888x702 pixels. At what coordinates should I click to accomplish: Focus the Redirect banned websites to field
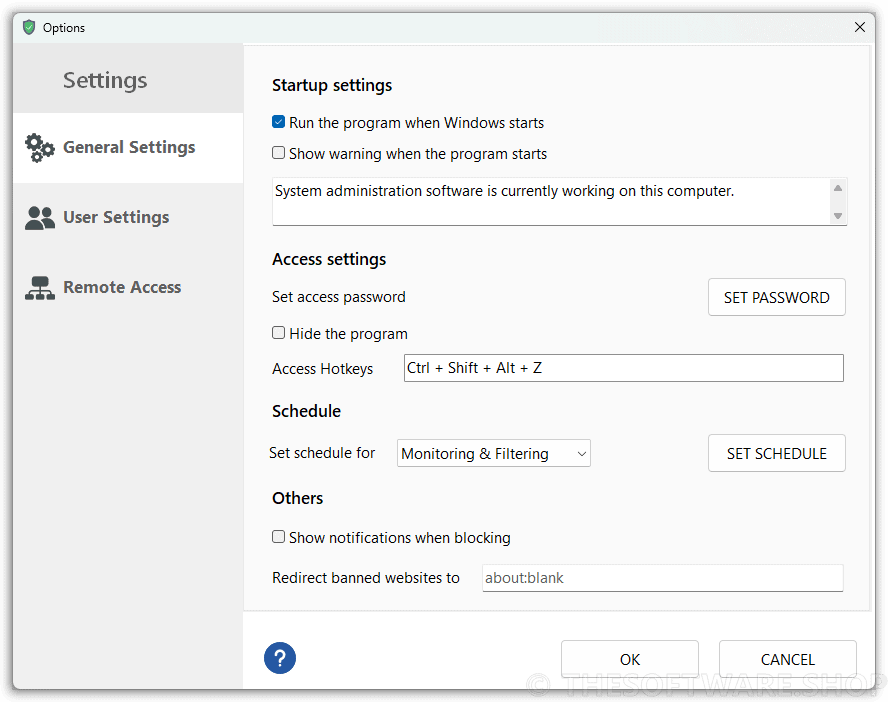(x=663, y=578)
